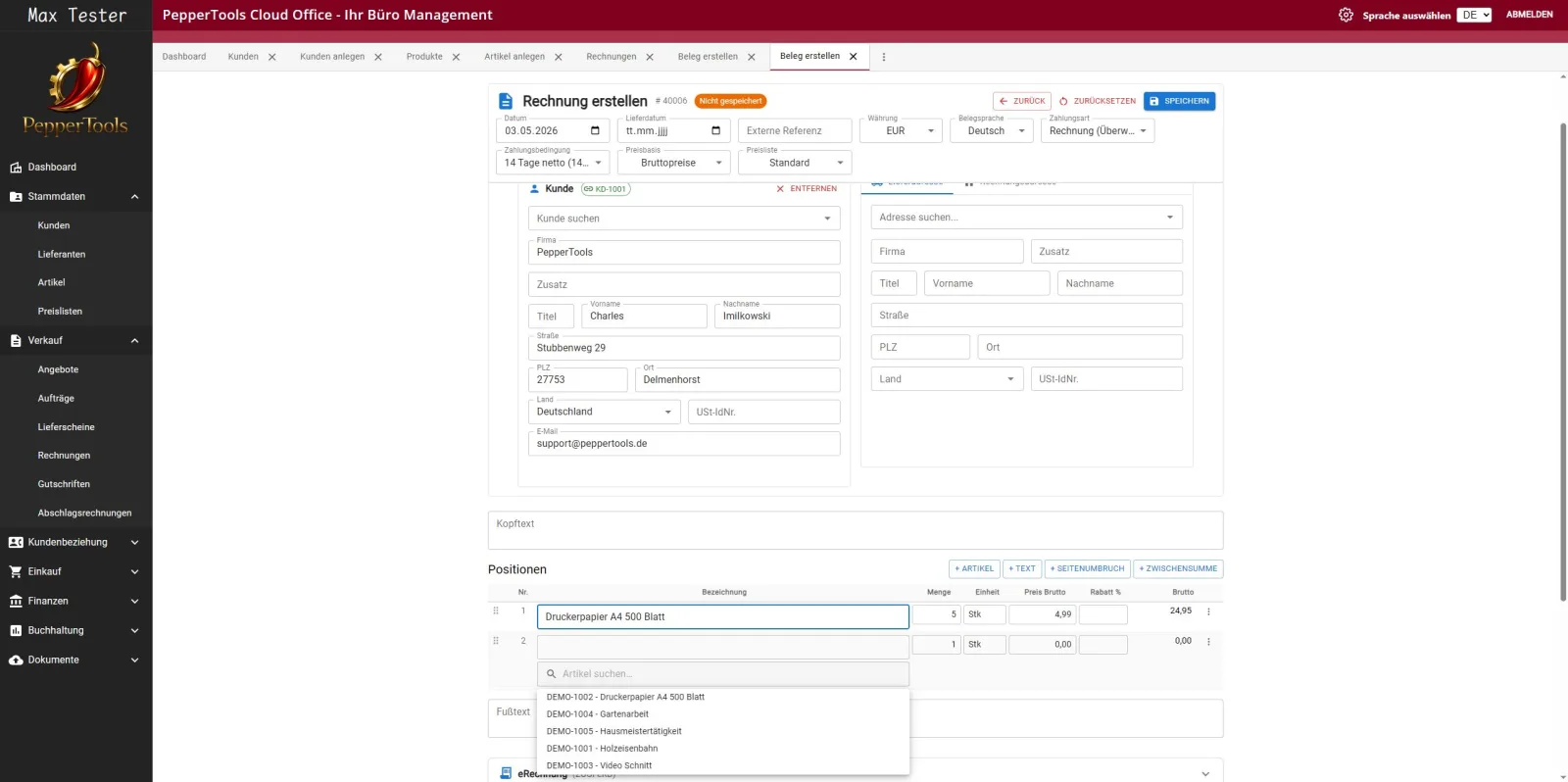Close the Kunden tab
Screen dimensions: 1568x782
click(272, 57)
